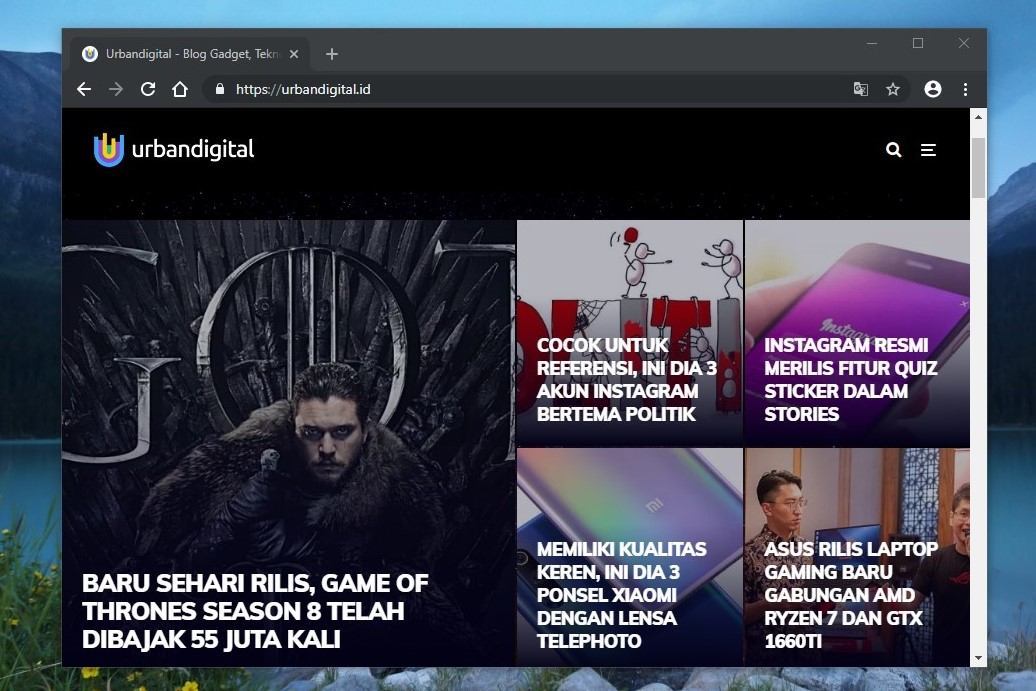Reload the current page
The width and height of the screenshot is (1036, 691).
147,89
